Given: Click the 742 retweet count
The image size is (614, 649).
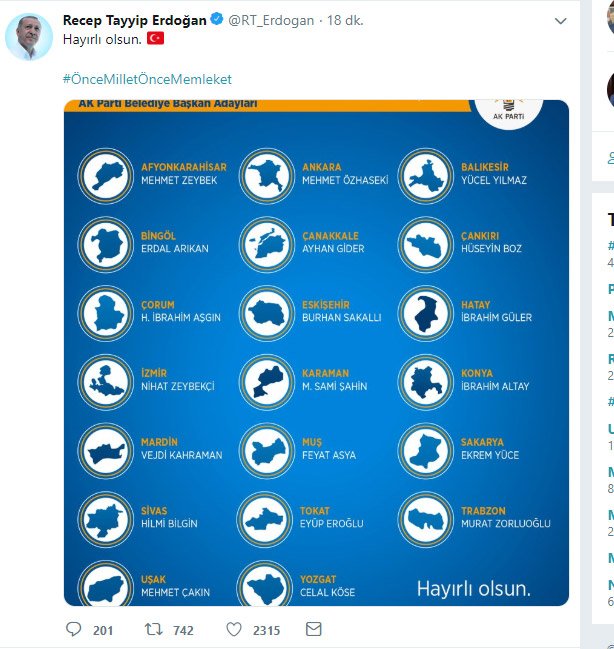Looking at the screenshot, I should click(x=185, y=630).
